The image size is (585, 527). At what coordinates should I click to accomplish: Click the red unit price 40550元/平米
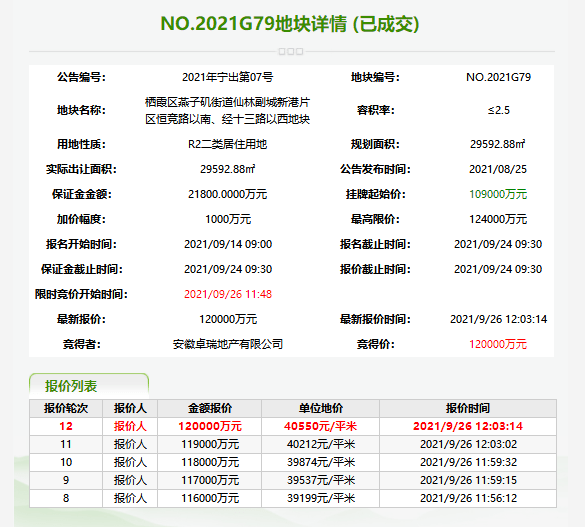click(320, 426)
